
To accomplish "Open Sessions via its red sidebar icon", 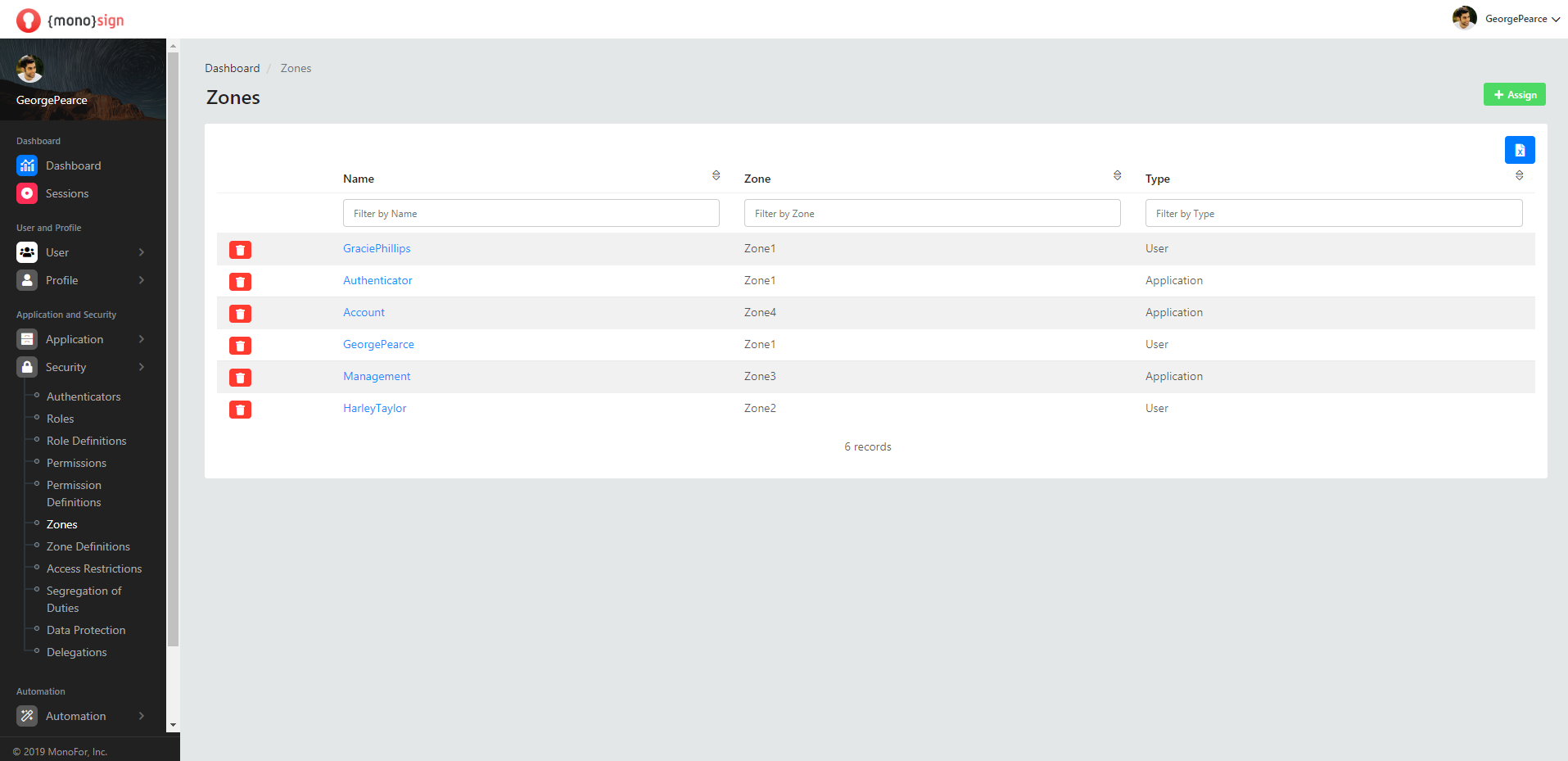I will coord(27,193).
